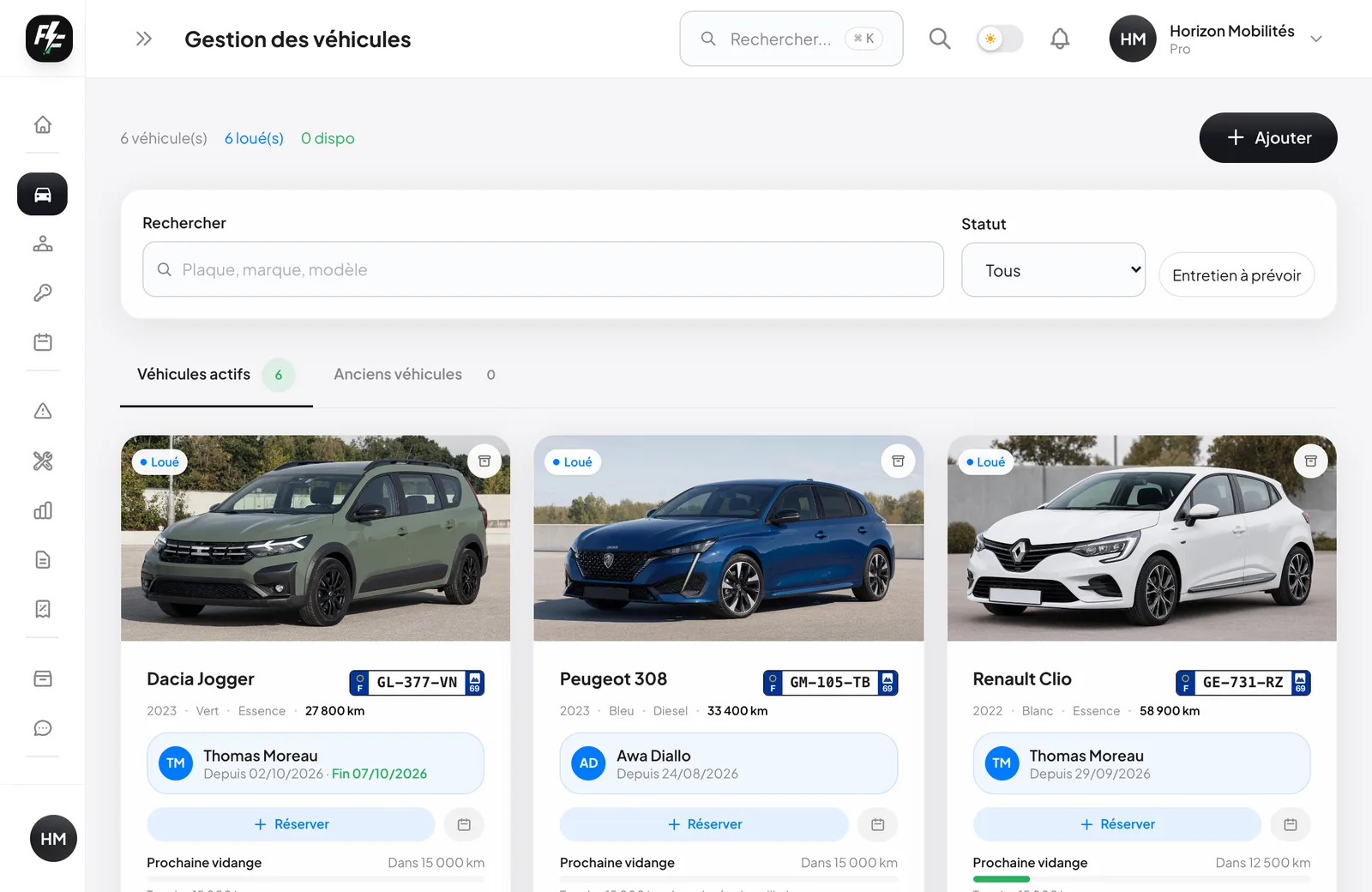Archive the Renault Clio vehicle card
This screenshot has height=892, width=1372.
click(1310, 461)
